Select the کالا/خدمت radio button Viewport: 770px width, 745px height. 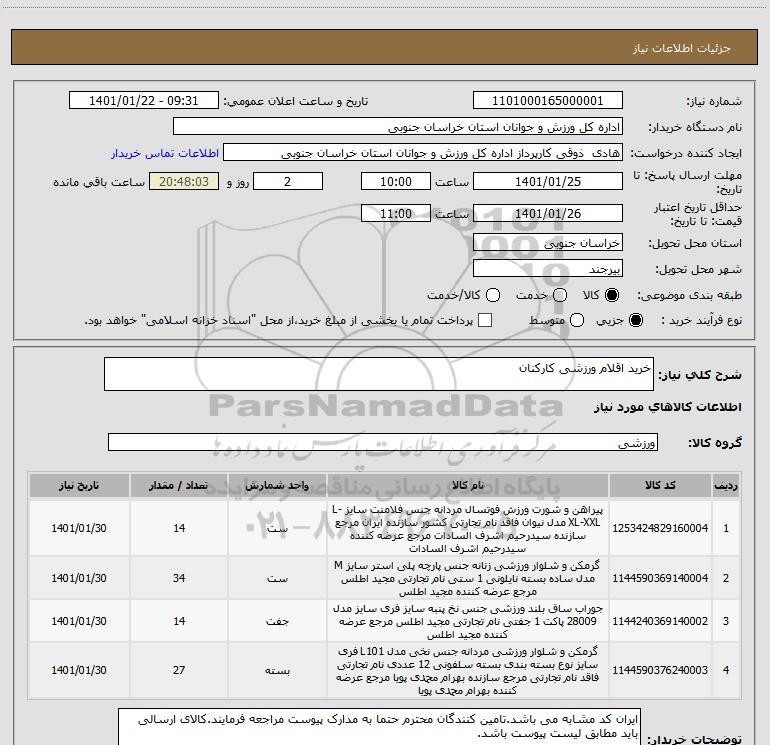[x=493, y=295]
